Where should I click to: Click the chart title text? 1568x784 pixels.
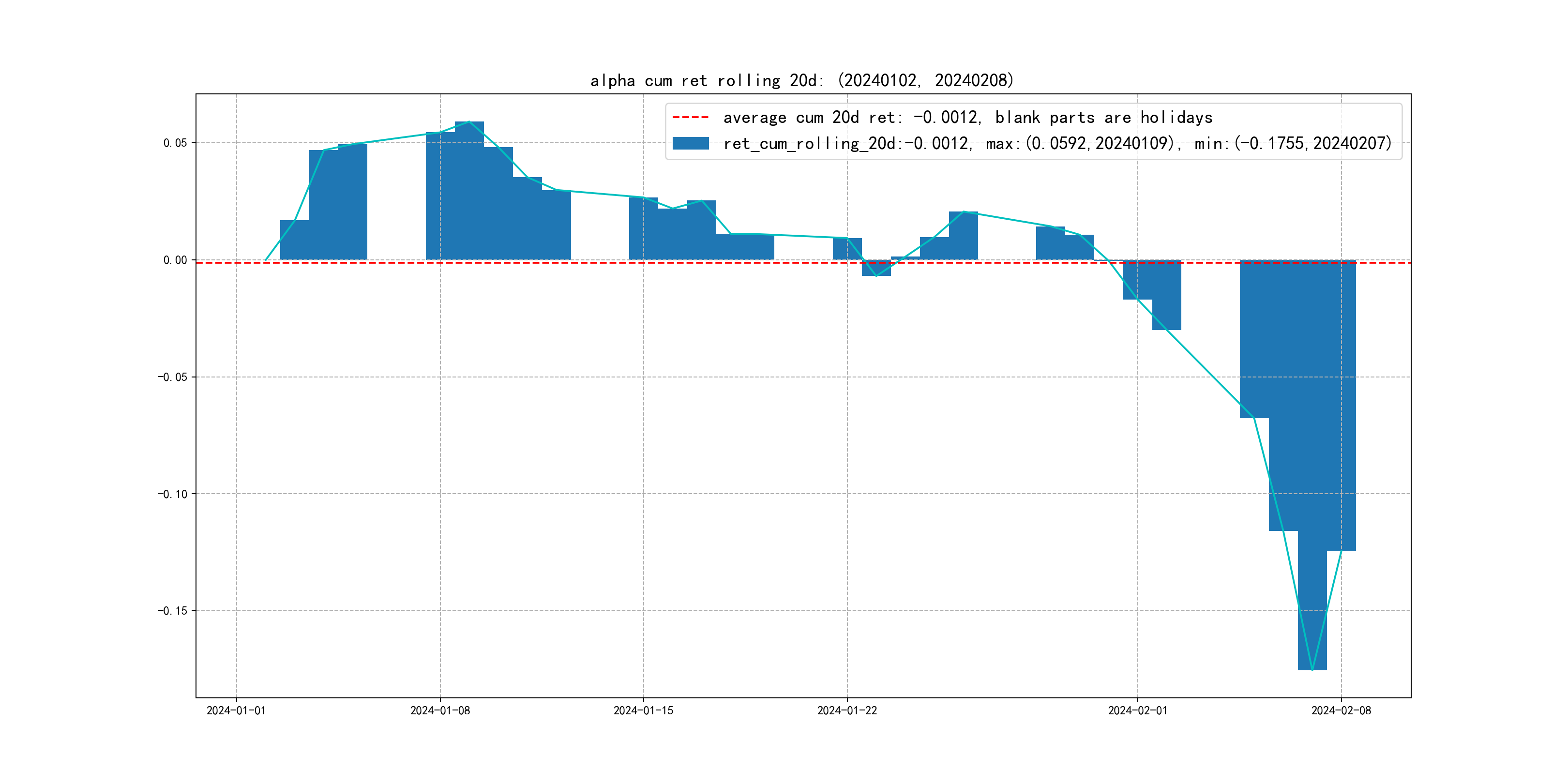tap(801, 80)
